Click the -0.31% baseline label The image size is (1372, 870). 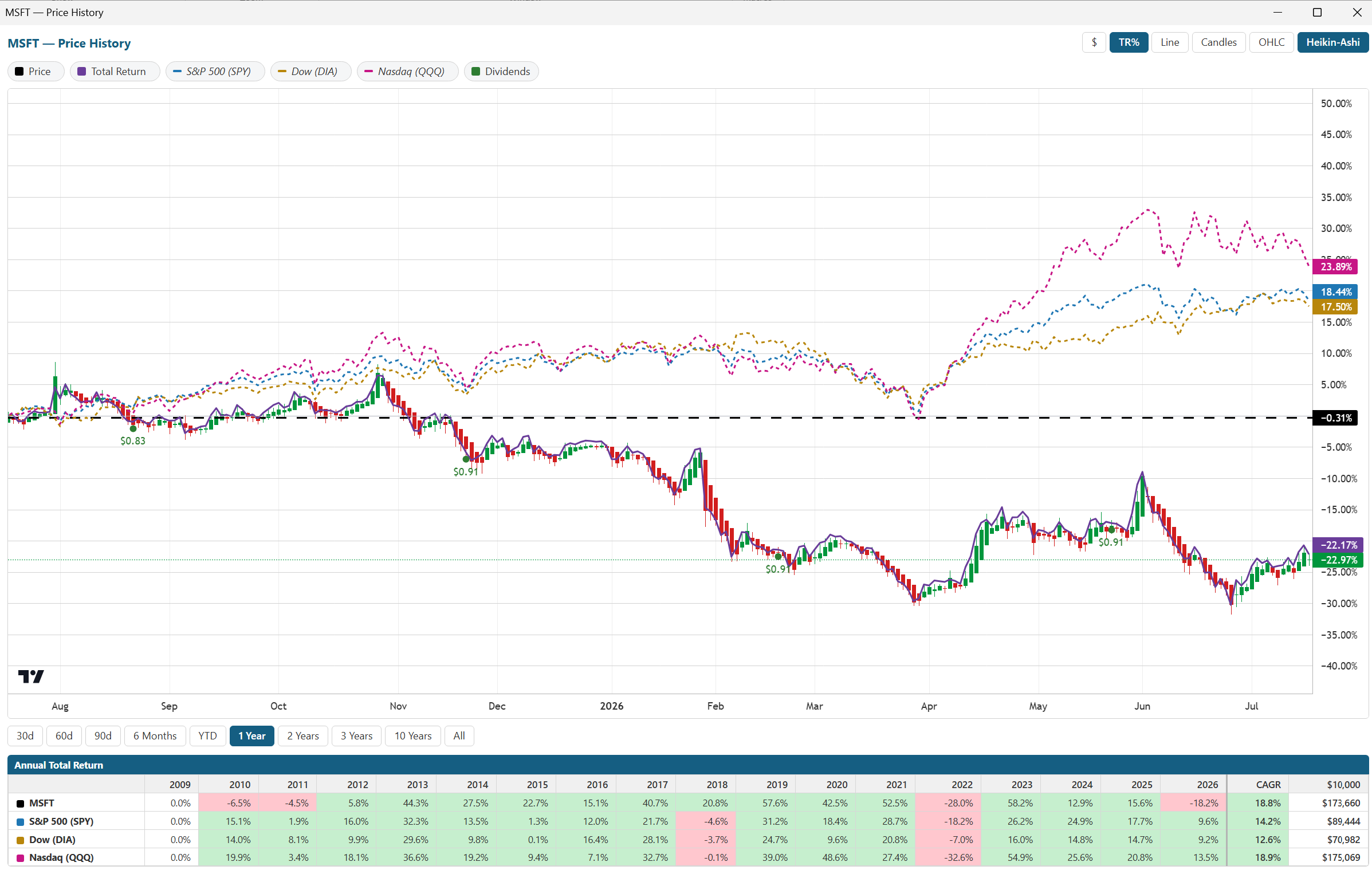coord(1335,418)
